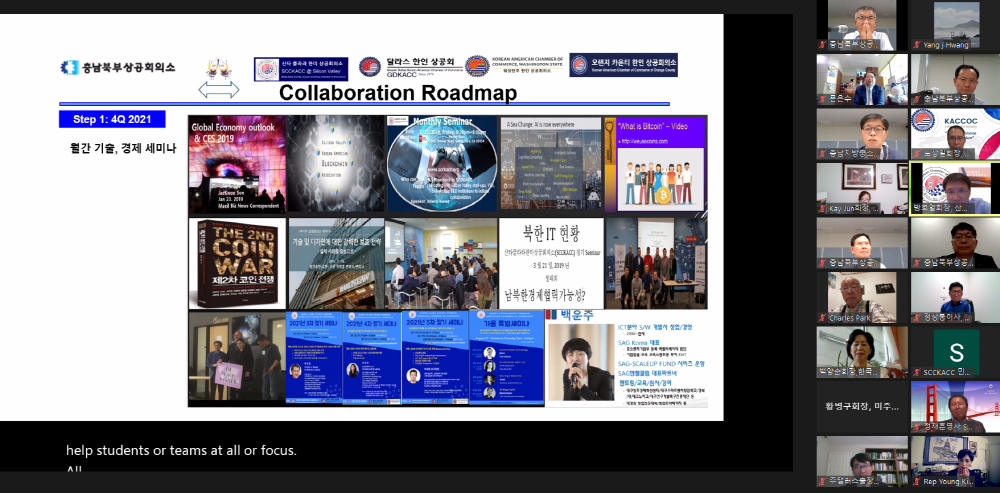The width and height of the screenshot is (1000, 493).
Task: Click the Step 1: 4Q 2021 label
Action: click(112, 120)
